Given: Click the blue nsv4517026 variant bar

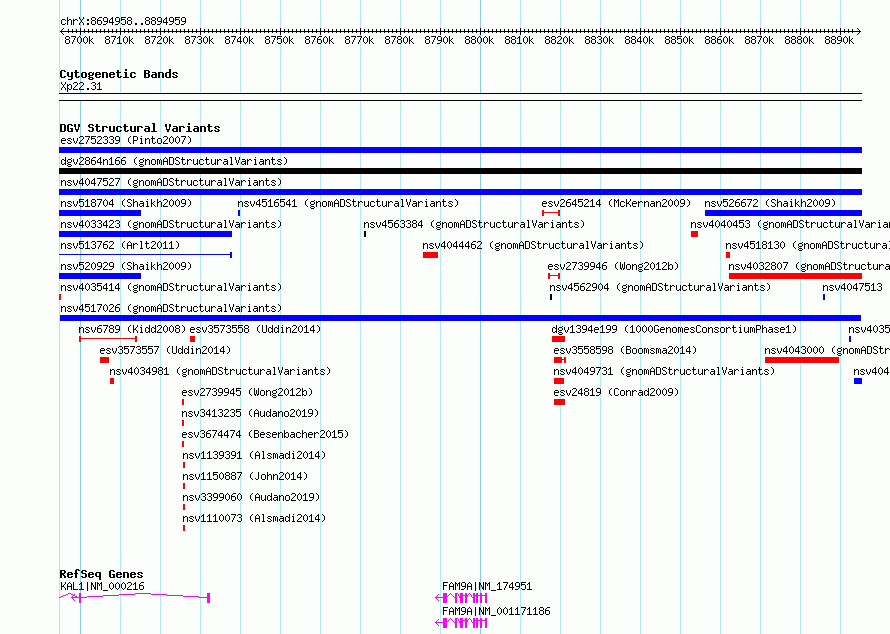Looking at the screenshot, I should pos(460,318).
